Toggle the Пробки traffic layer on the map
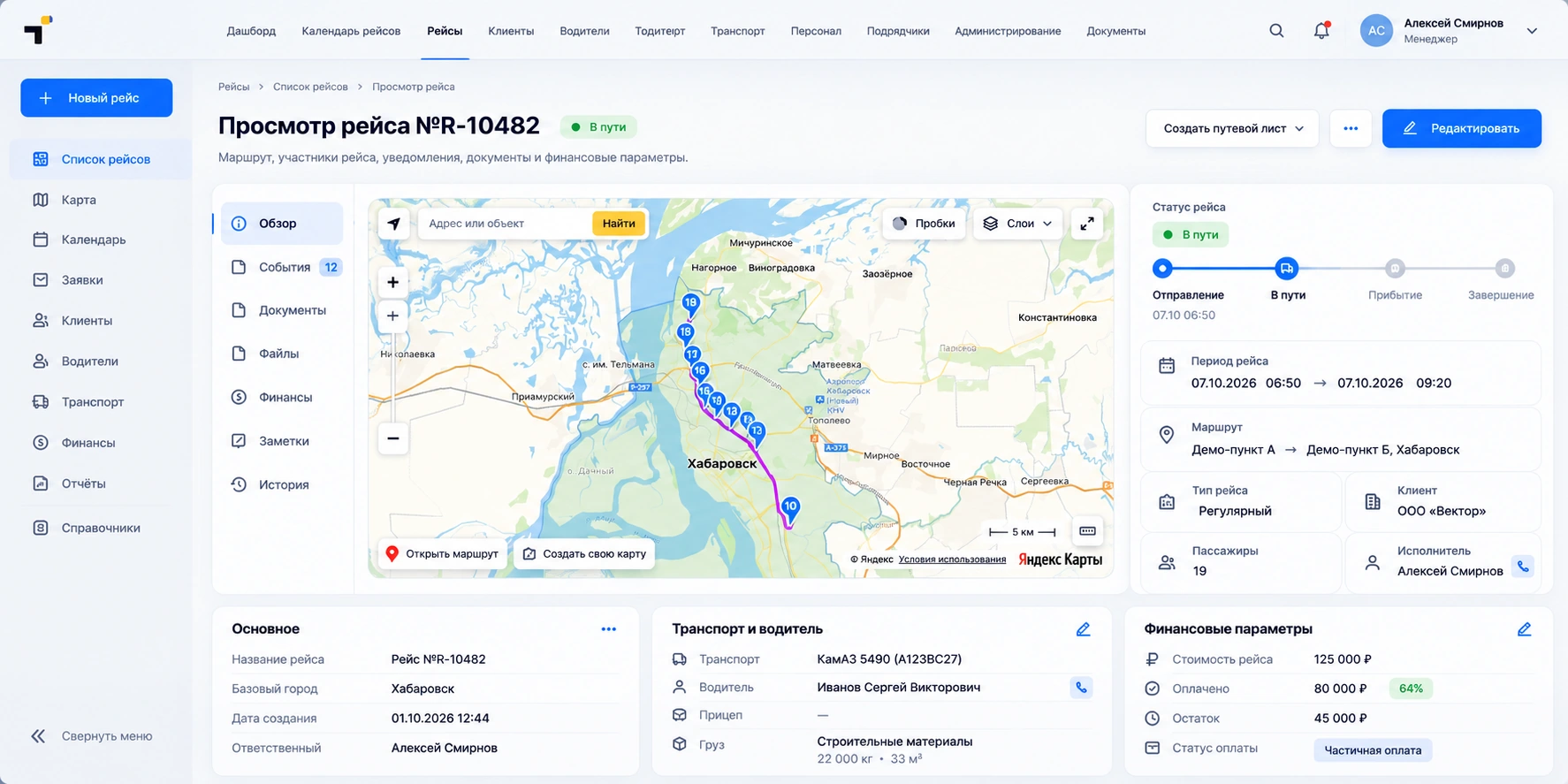 [x=924, y=224]
